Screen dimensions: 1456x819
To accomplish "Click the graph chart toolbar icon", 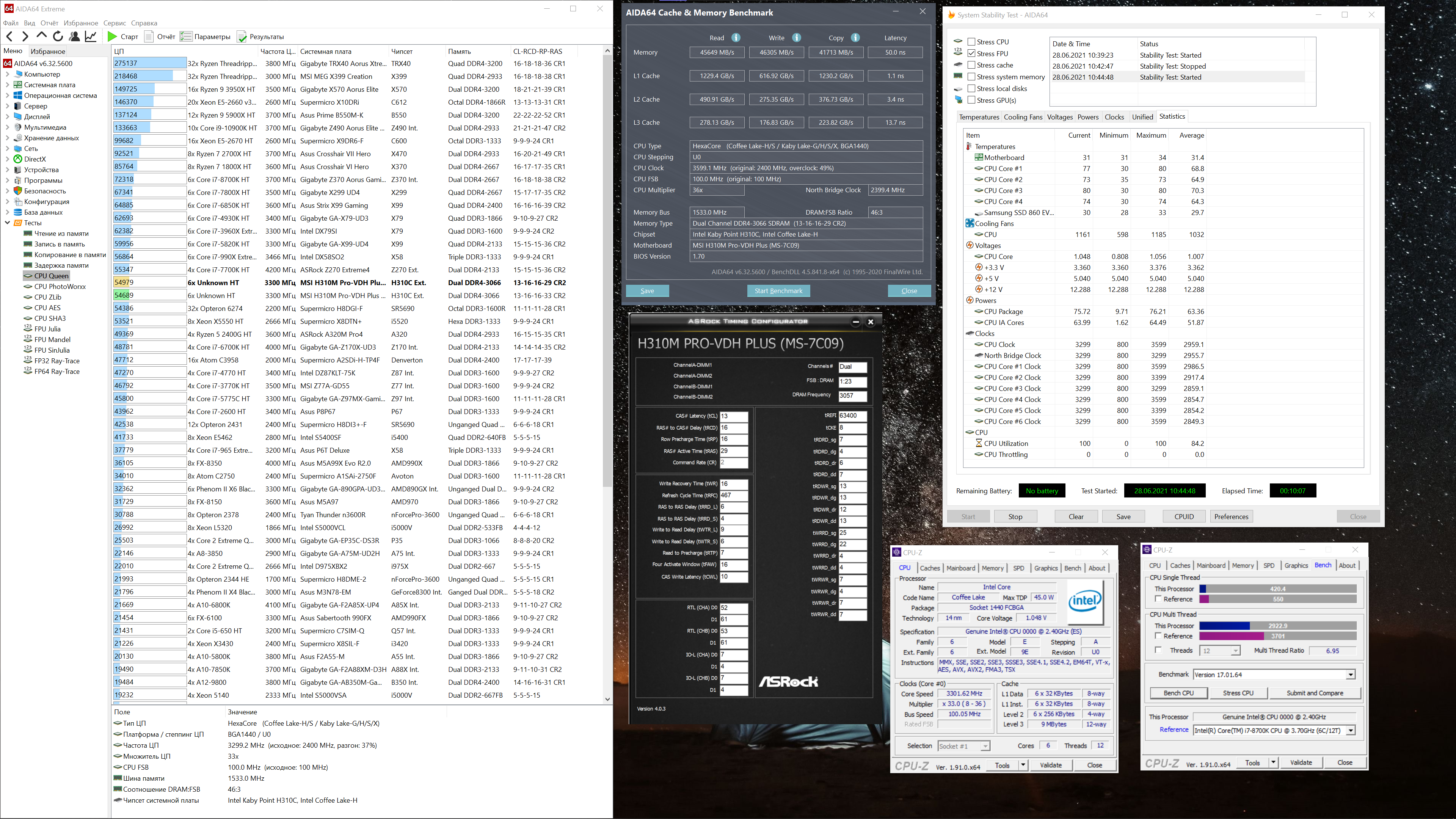I will click(91, 37).
